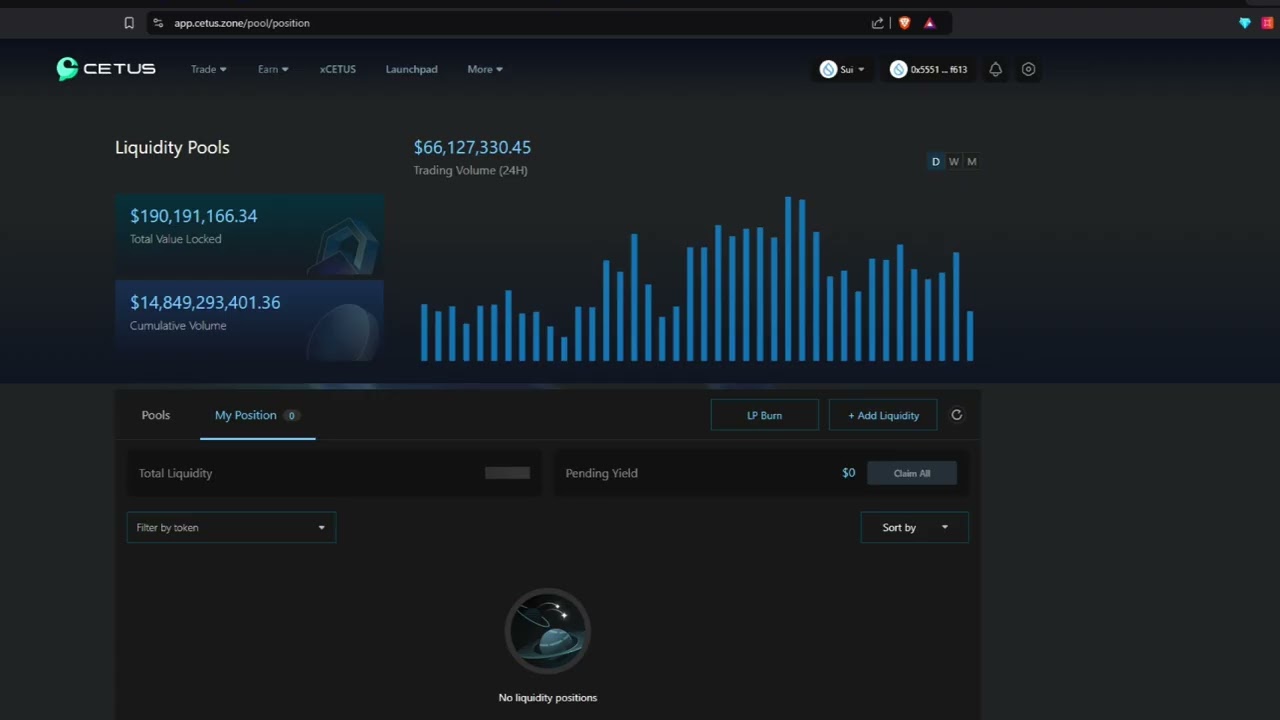1280x720 pixels.
Task: Click the cyan diamond extension icon
Action: pyautogui.click(x=1245, y=23)
